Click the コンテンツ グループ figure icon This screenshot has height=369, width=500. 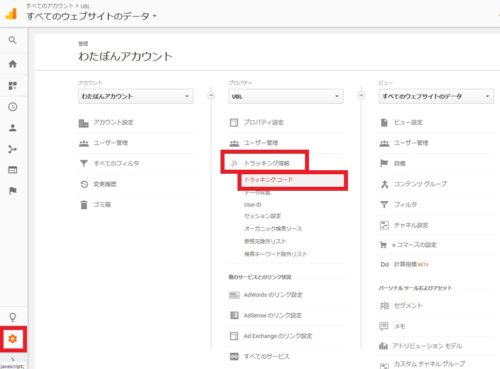click(x=384, y=184)
